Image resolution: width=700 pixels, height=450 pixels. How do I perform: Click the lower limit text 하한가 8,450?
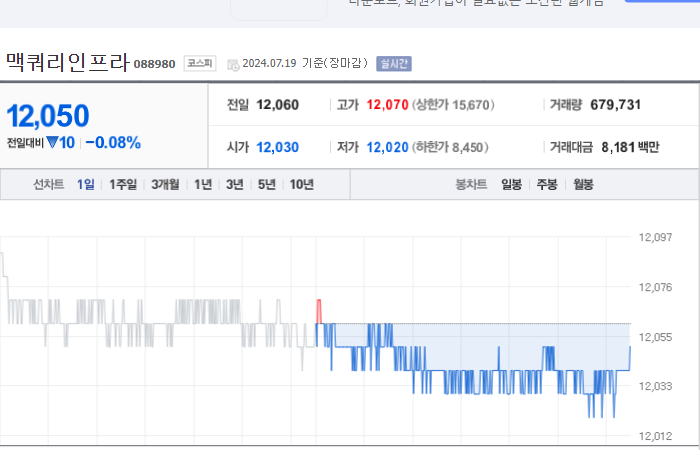pos(450,147)
